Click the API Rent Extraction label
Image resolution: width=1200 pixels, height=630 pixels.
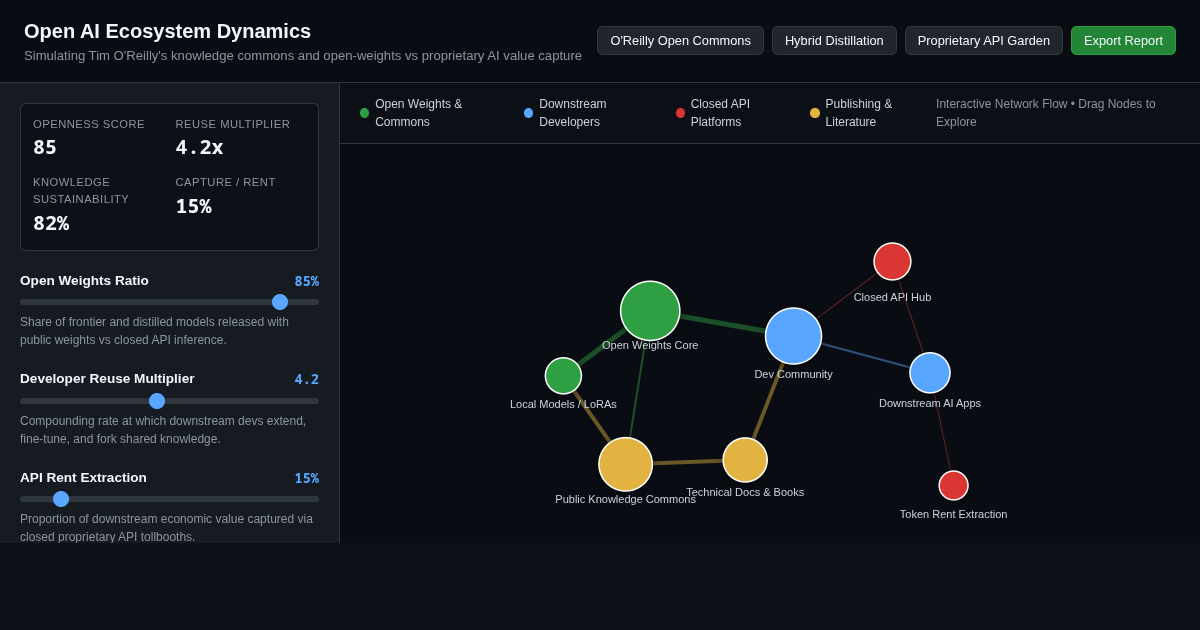click(83, 478)
